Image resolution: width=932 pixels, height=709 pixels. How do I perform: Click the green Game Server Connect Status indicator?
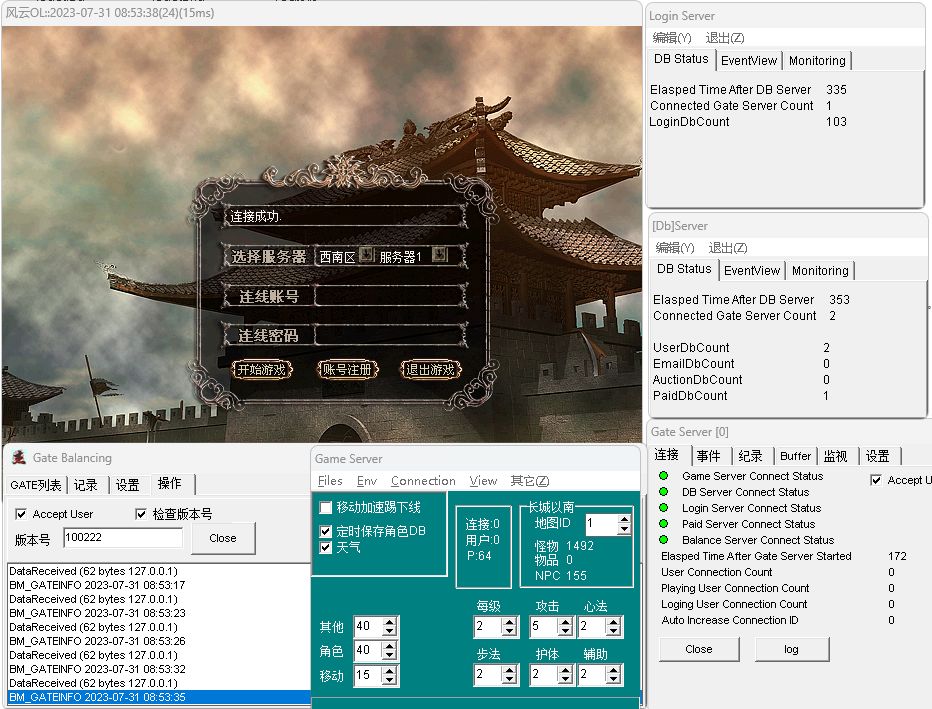point(664,476)
